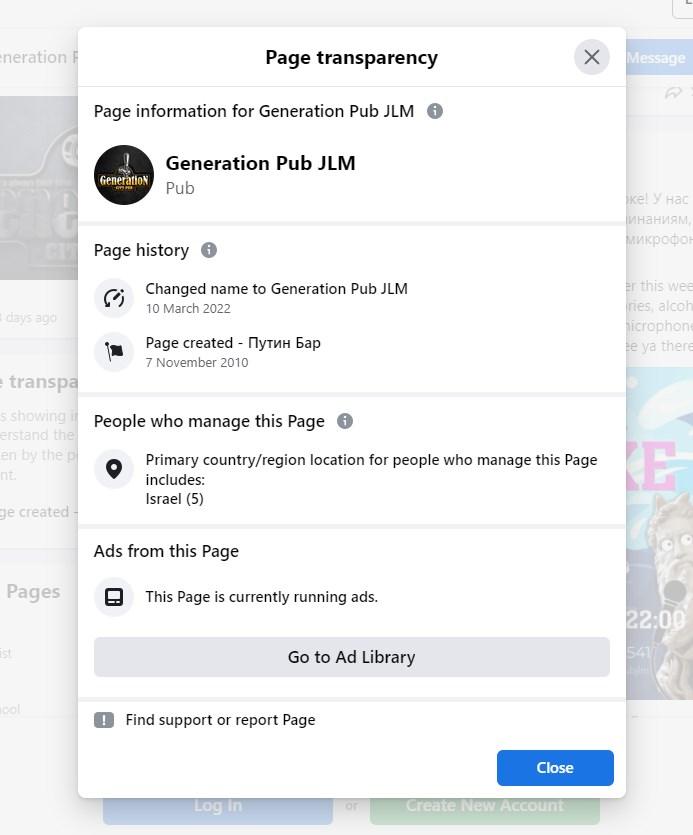Click the share arrow icon in background page
693x835 pixels.
673,93
